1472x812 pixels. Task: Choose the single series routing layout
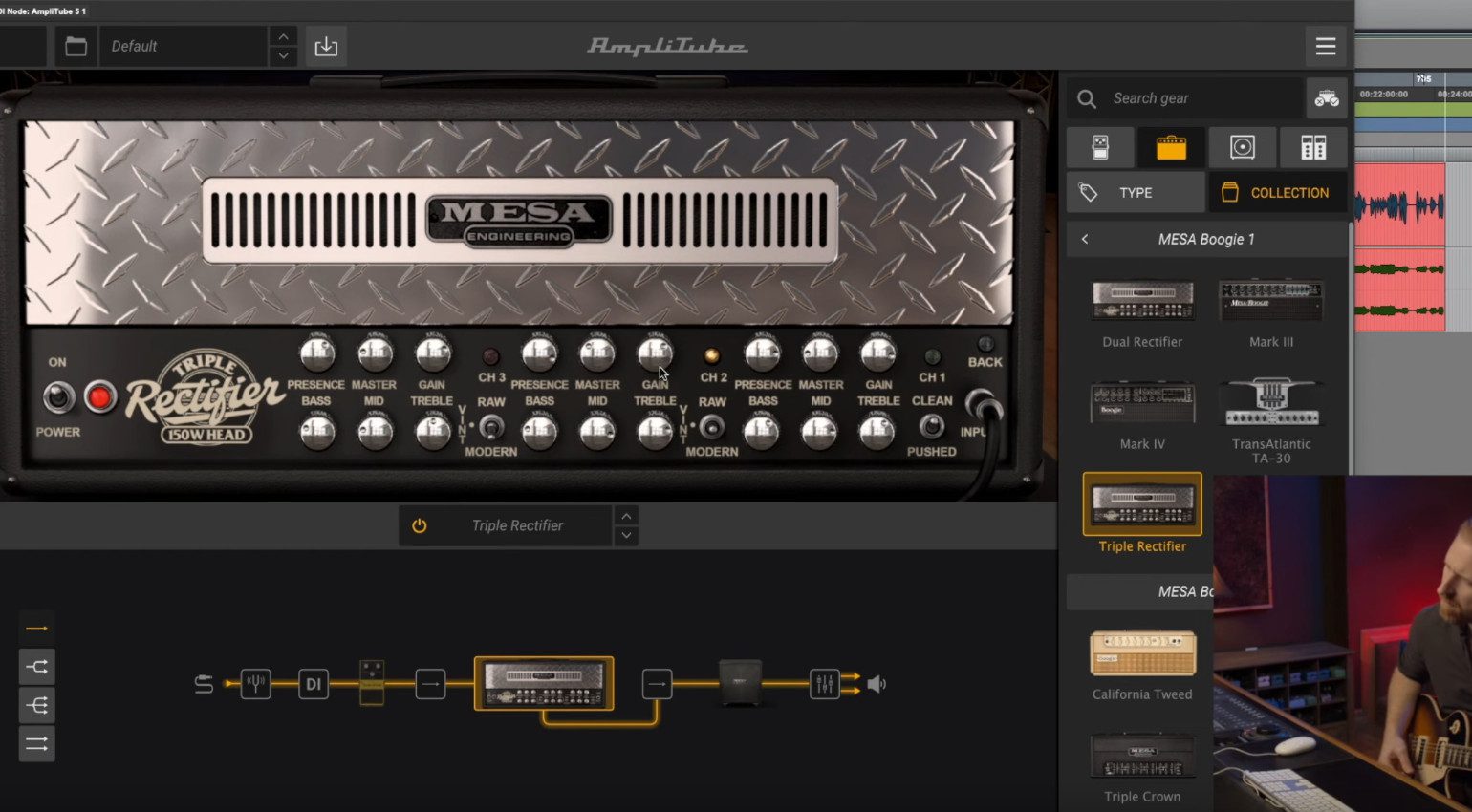coord(37,628)
